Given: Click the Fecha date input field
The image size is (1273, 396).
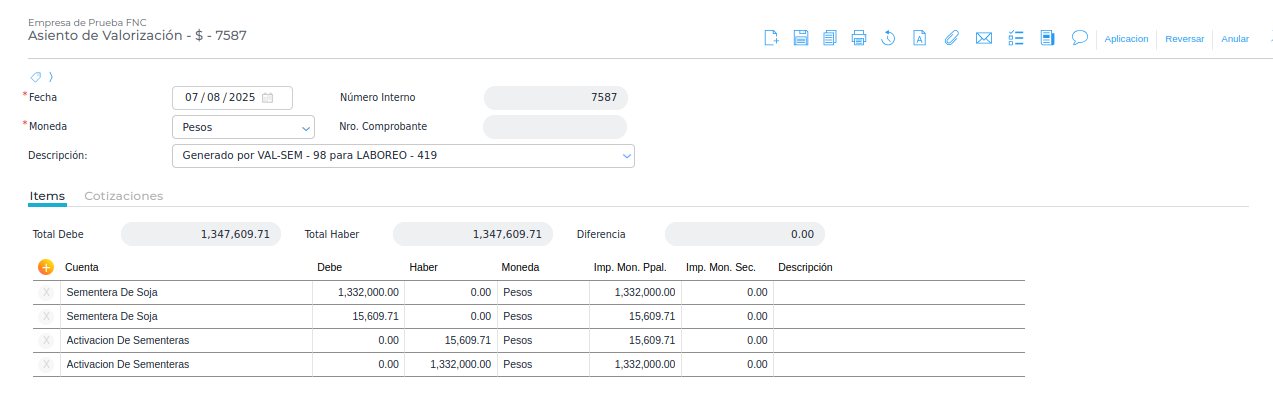Looking at the screenshot, I should point(233,98).
